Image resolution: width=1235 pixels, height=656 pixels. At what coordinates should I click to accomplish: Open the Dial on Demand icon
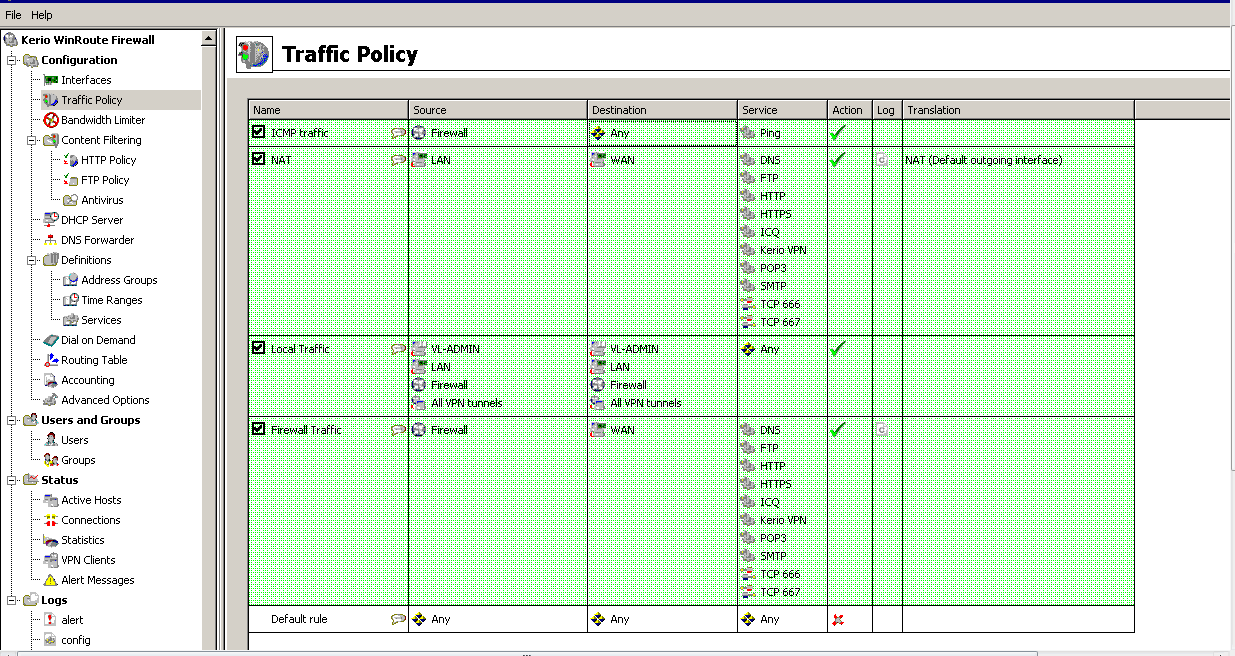point(51,340)
